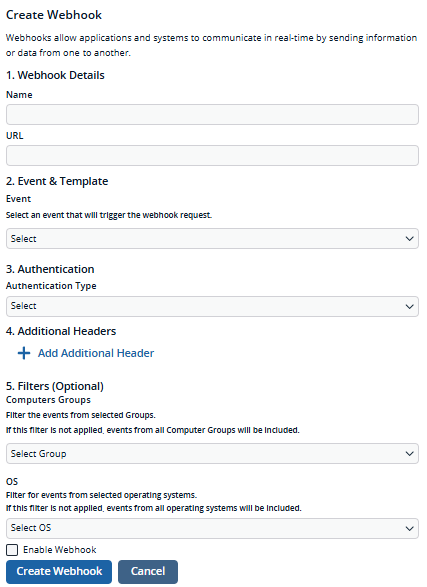This screenshot has height=587, width=427.
Task: Click the plus icon for additional header
Action: click(24, 353)
